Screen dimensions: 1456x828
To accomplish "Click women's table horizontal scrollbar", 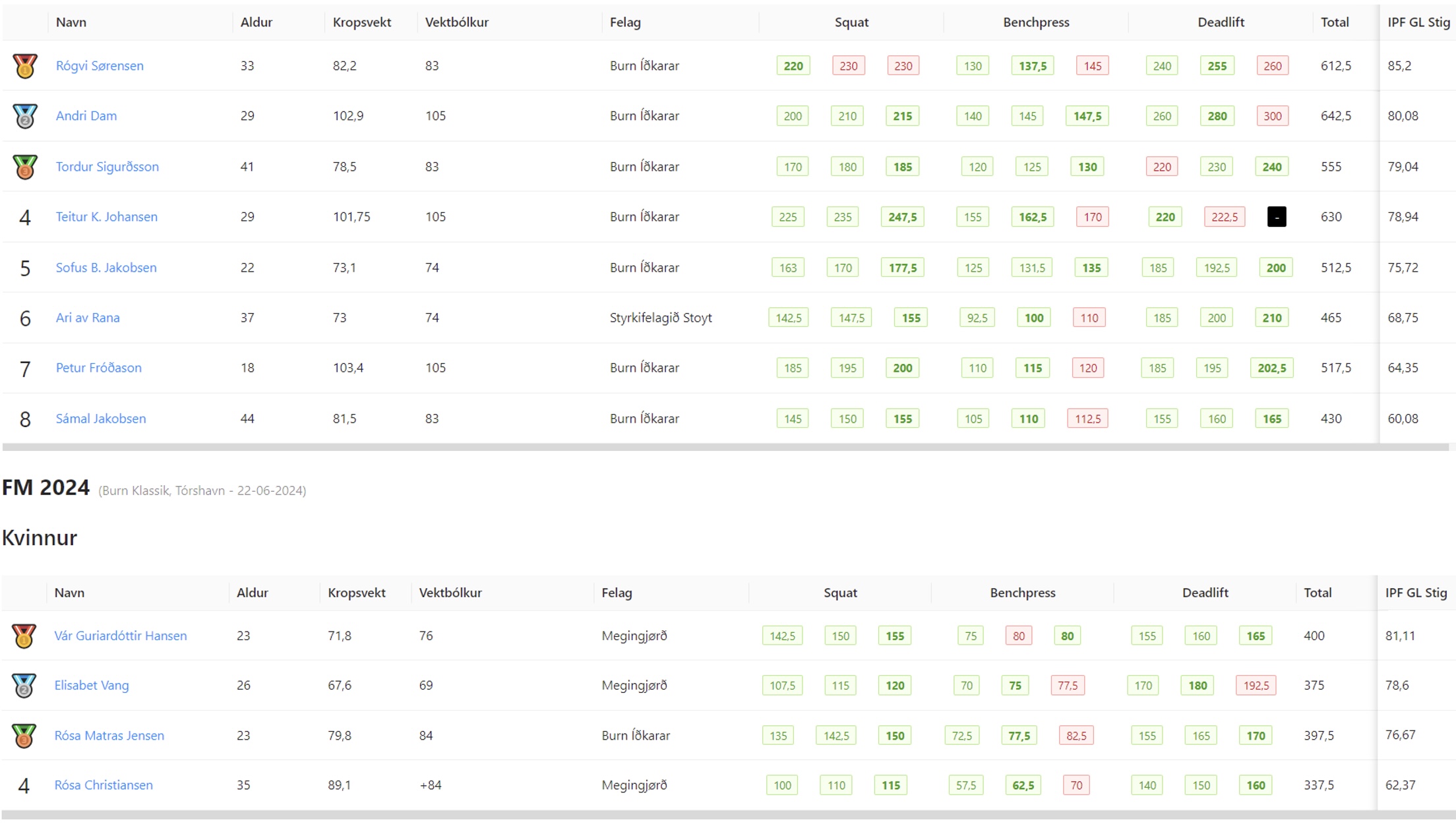I will coord(728,815).
